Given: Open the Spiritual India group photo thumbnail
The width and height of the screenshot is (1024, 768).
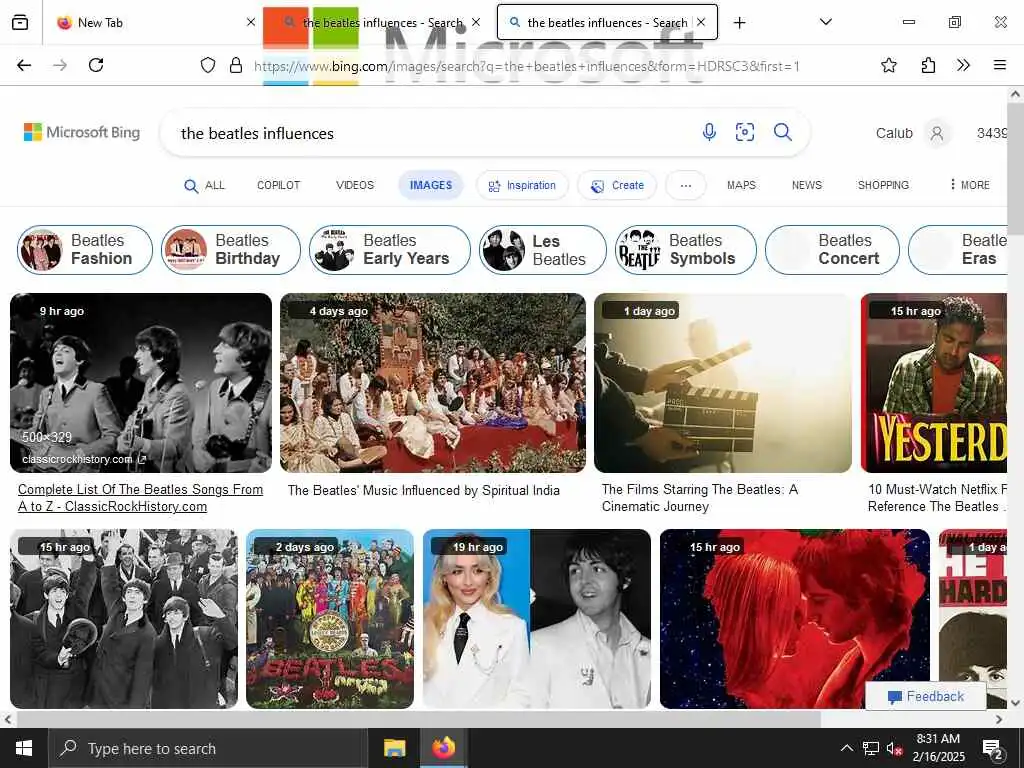Looking at the screenshot, I should (432, 383).
